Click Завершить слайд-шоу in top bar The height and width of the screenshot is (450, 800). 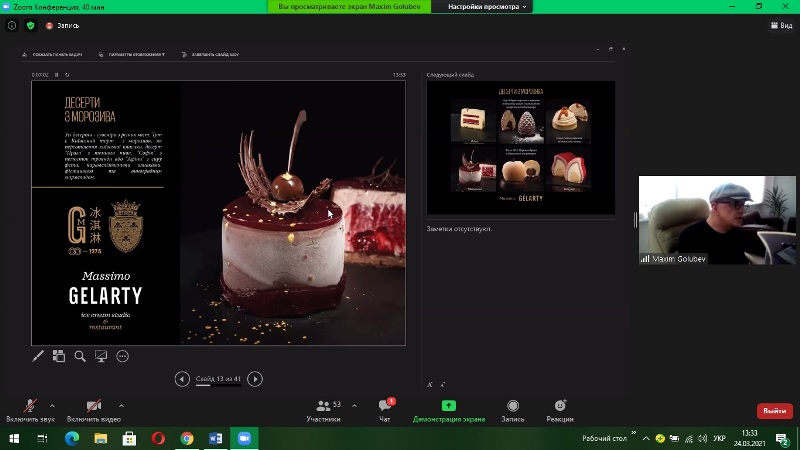pos(214,54)
